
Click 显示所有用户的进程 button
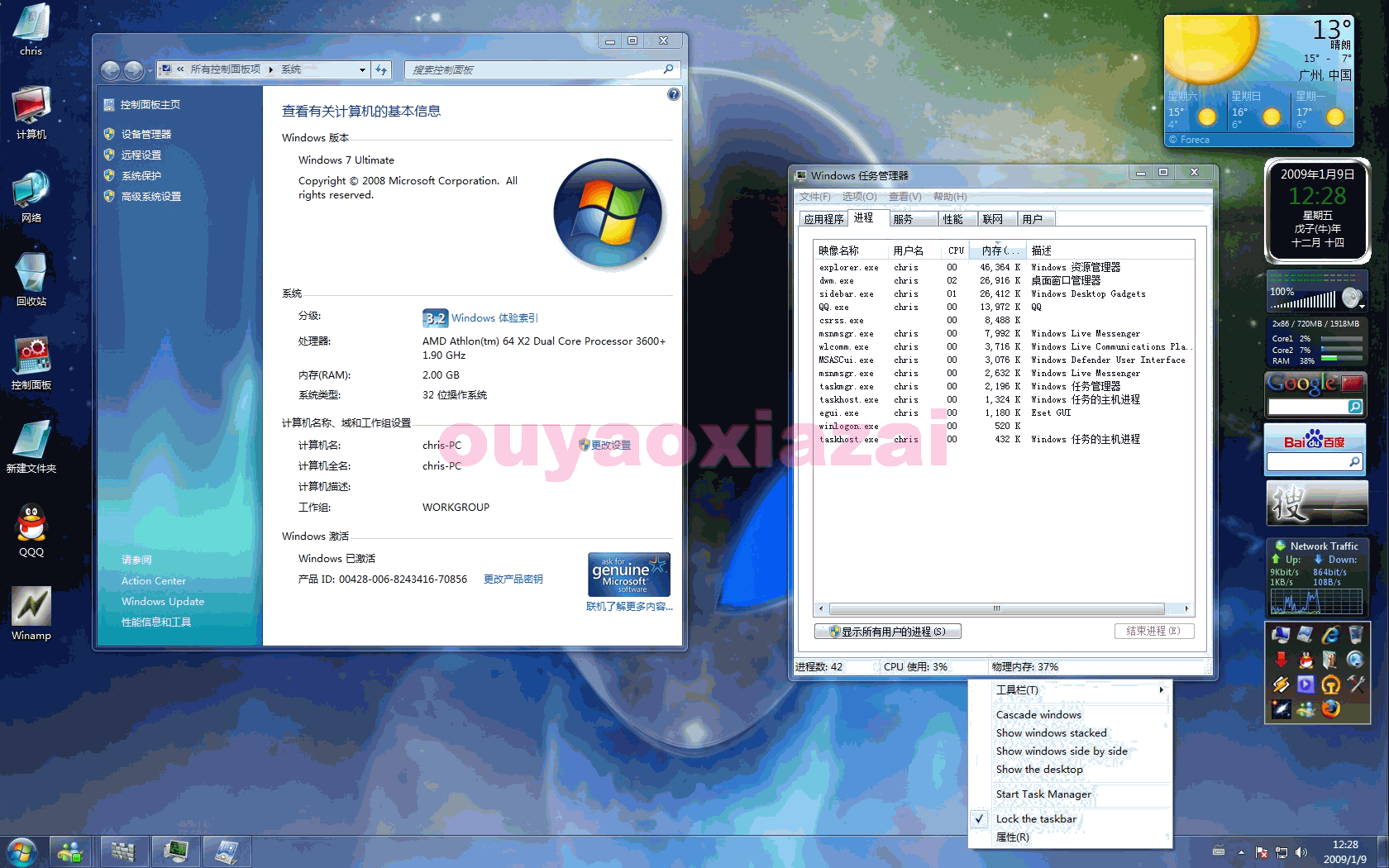(887, 632)
